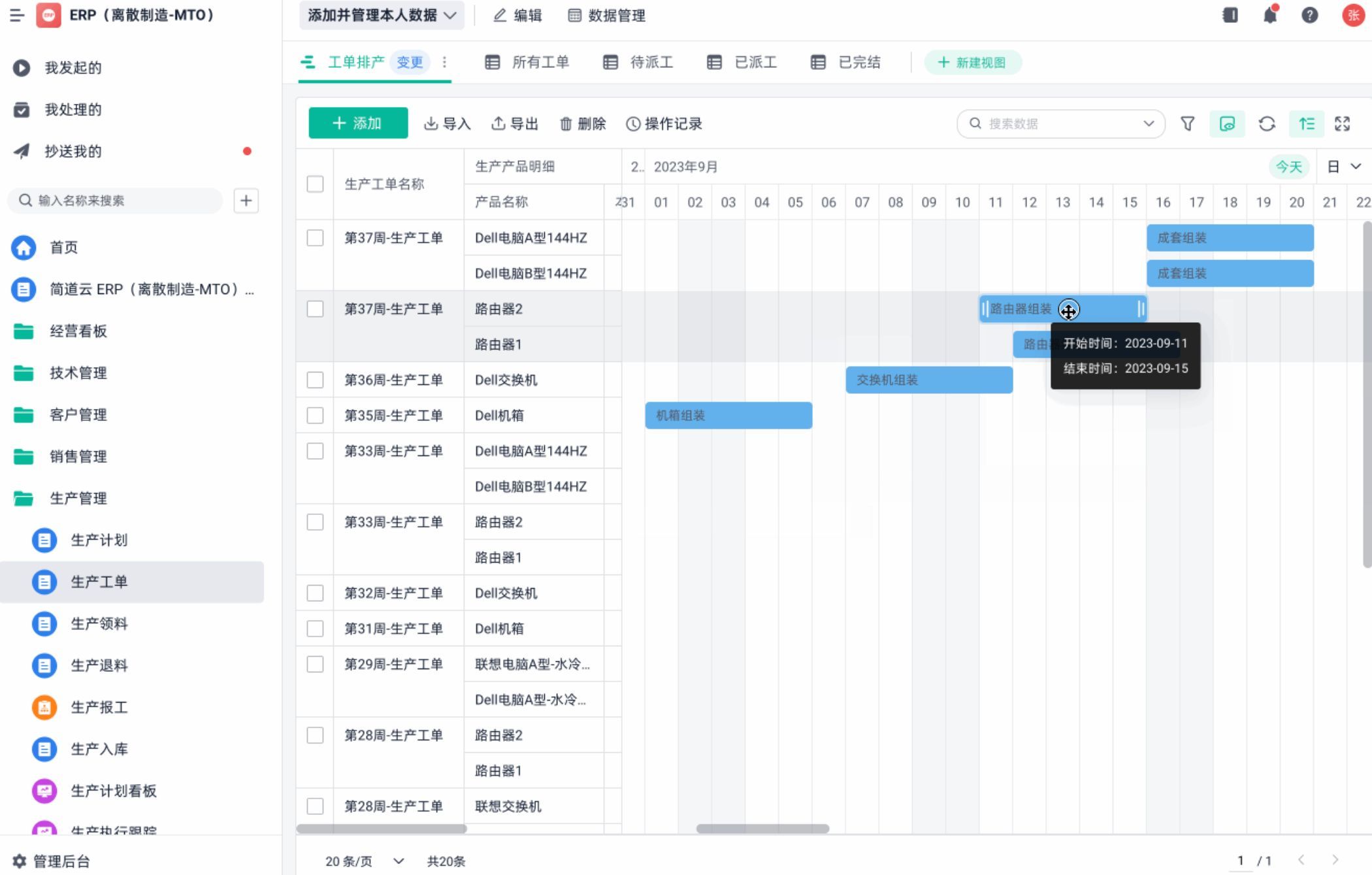1372x875 pixels.
Task: Open the 生产报工 sidebar item
Action: pos(99,707)
